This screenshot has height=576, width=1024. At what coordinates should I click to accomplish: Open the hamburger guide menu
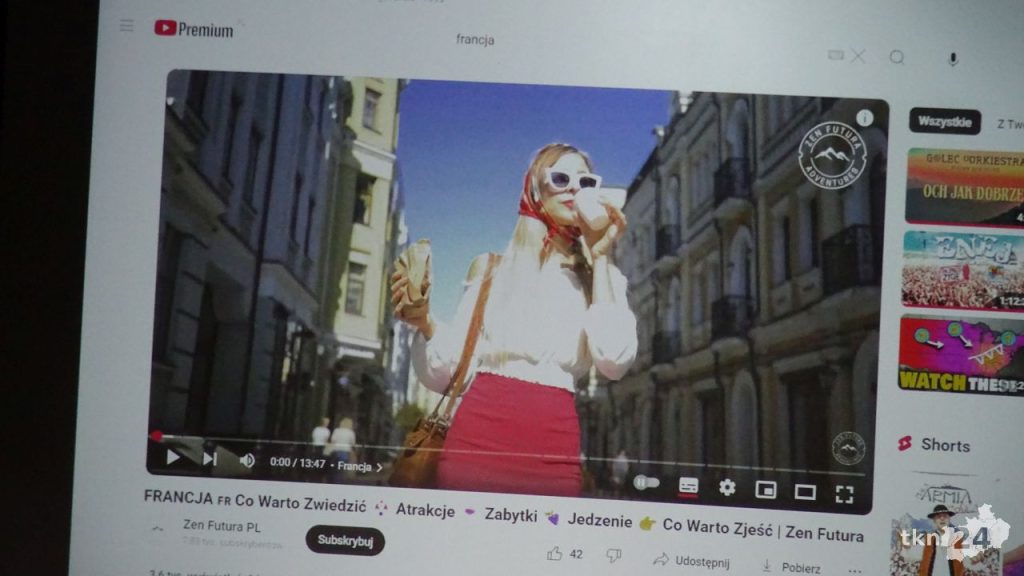[127, 26]
